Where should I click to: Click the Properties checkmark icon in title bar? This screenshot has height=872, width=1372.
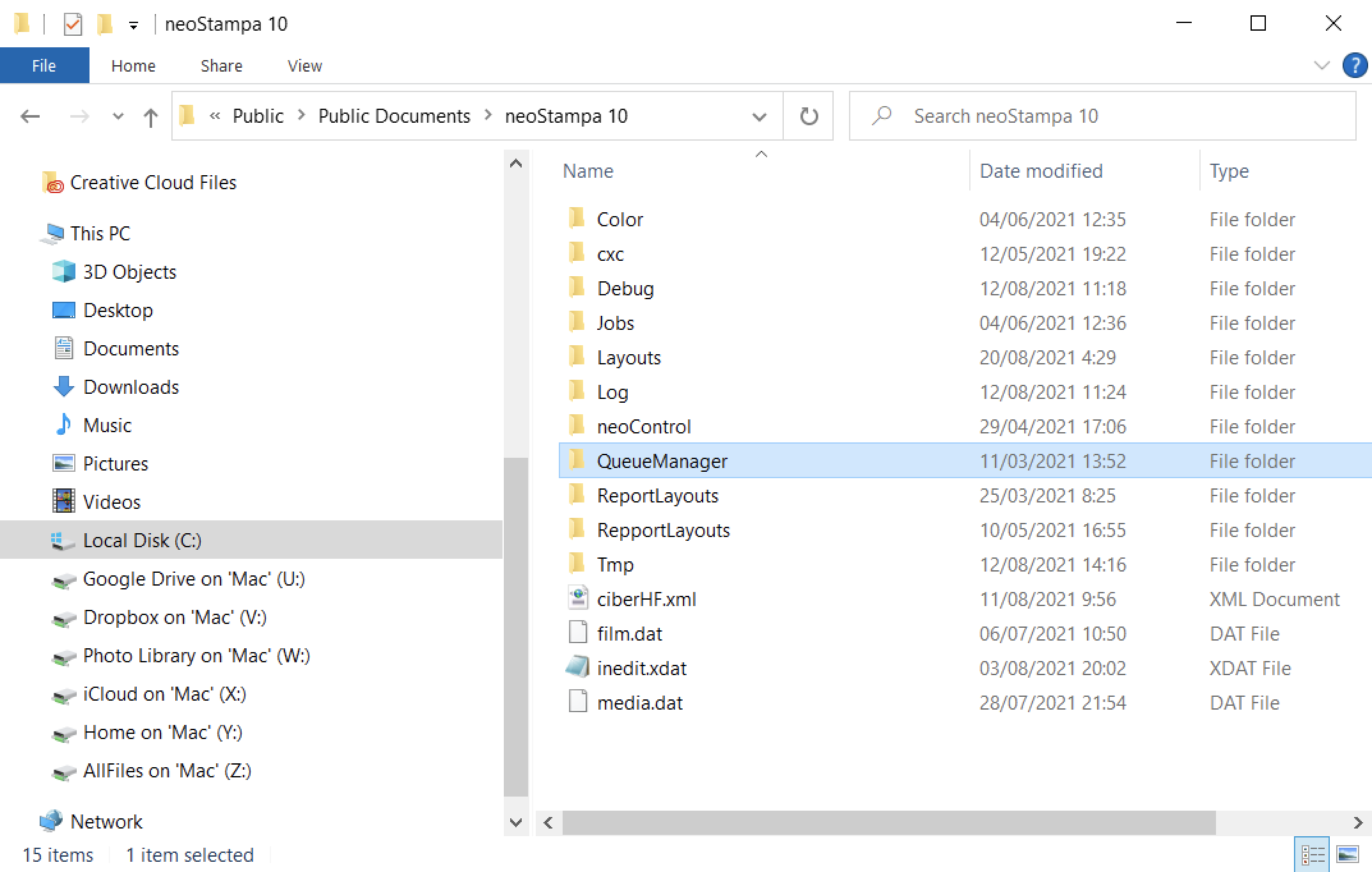[x=73, y=24]
